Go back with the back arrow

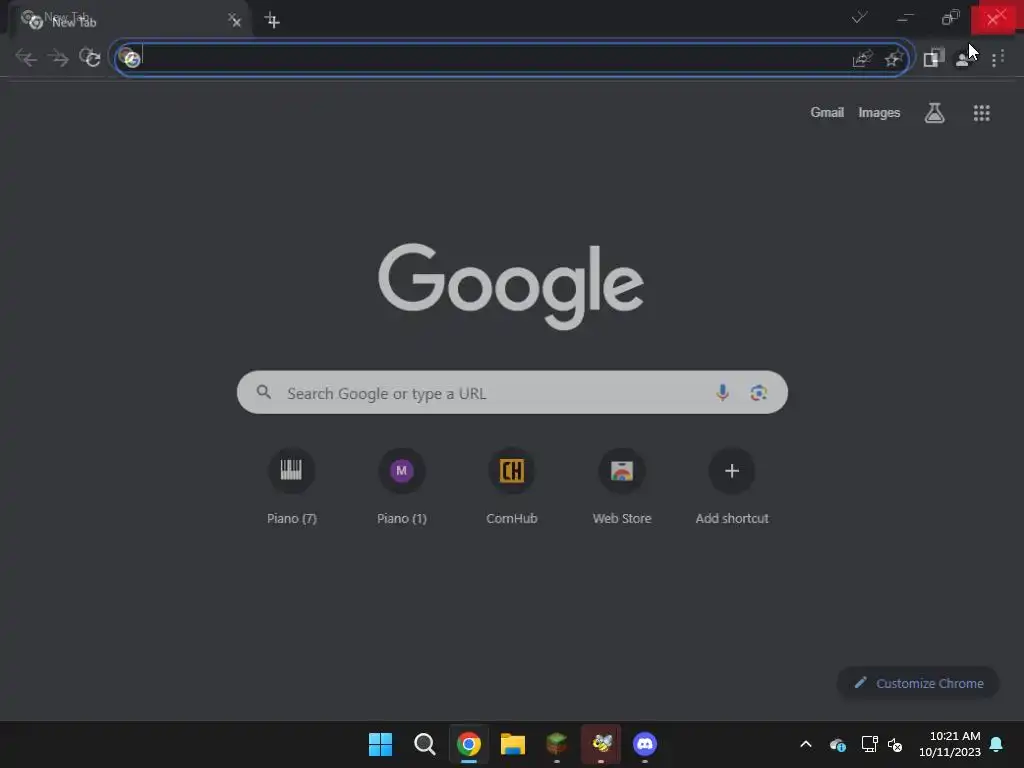coord(26,58)
